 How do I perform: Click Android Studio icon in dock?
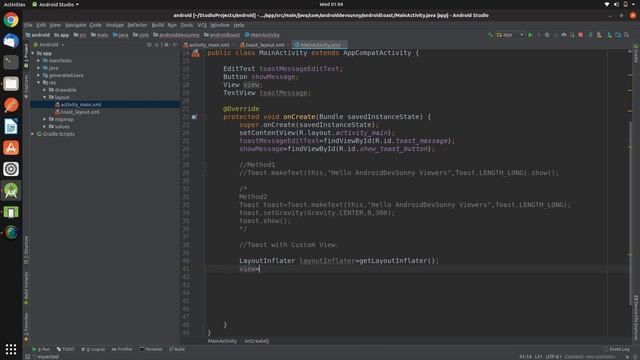click(11, 190)
